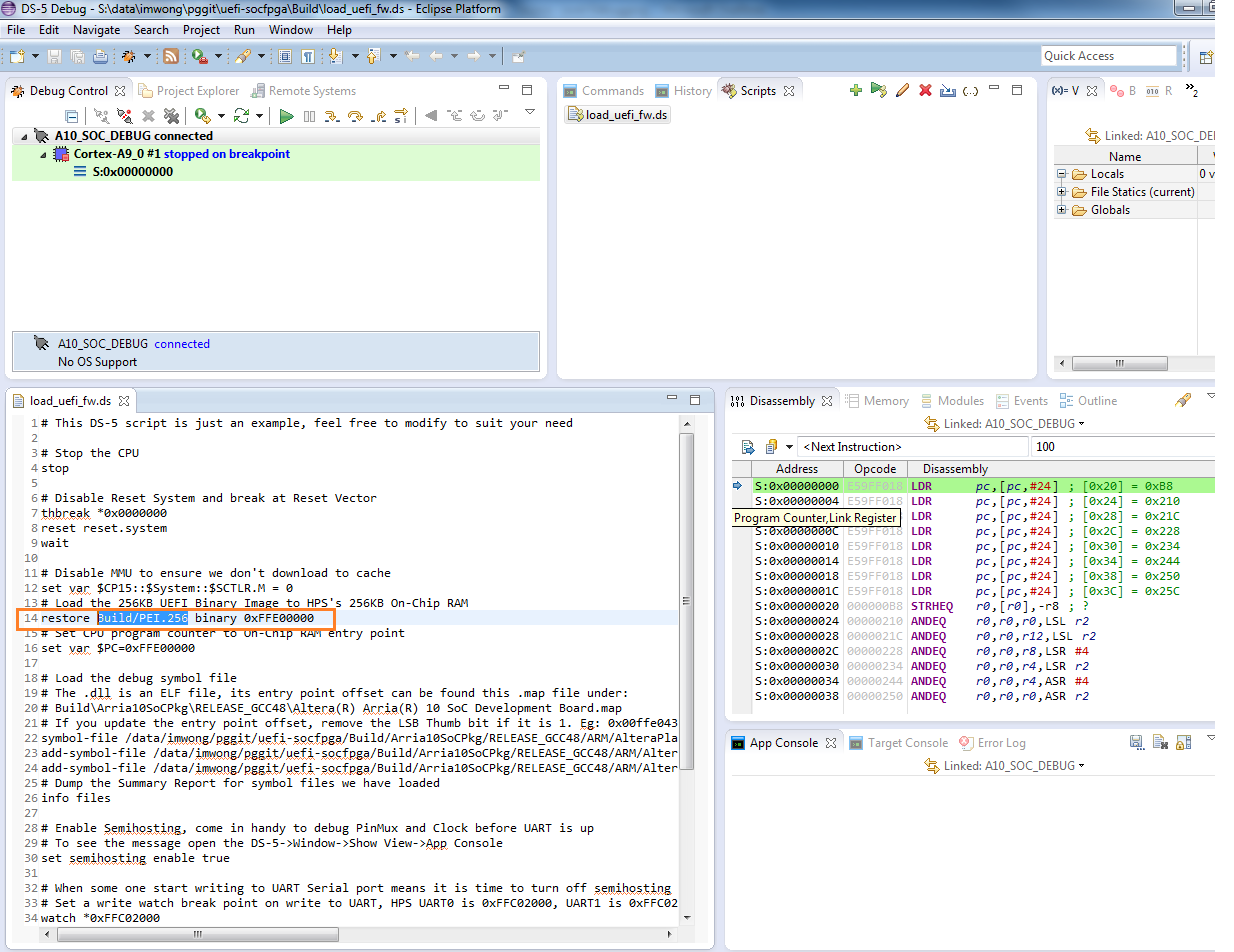1234x952 pixels.
Task: Open the Navigate menu
Action: 96,30
